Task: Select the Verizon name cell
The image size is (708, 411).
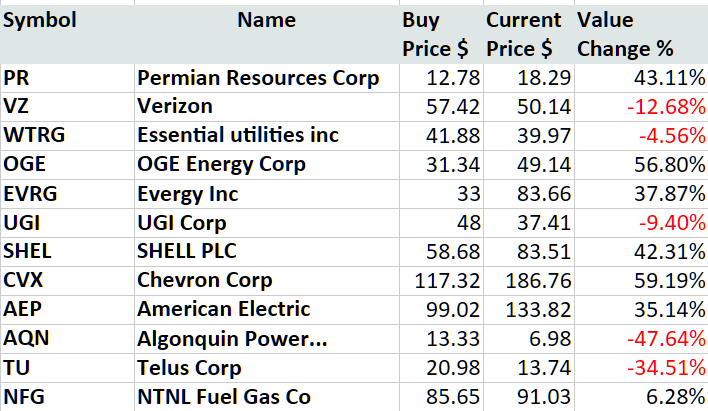Action: 175,107
